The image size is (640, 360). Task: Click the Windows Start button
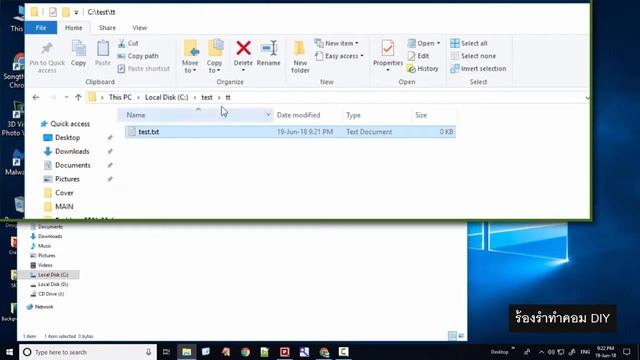[x=9, y=352]
